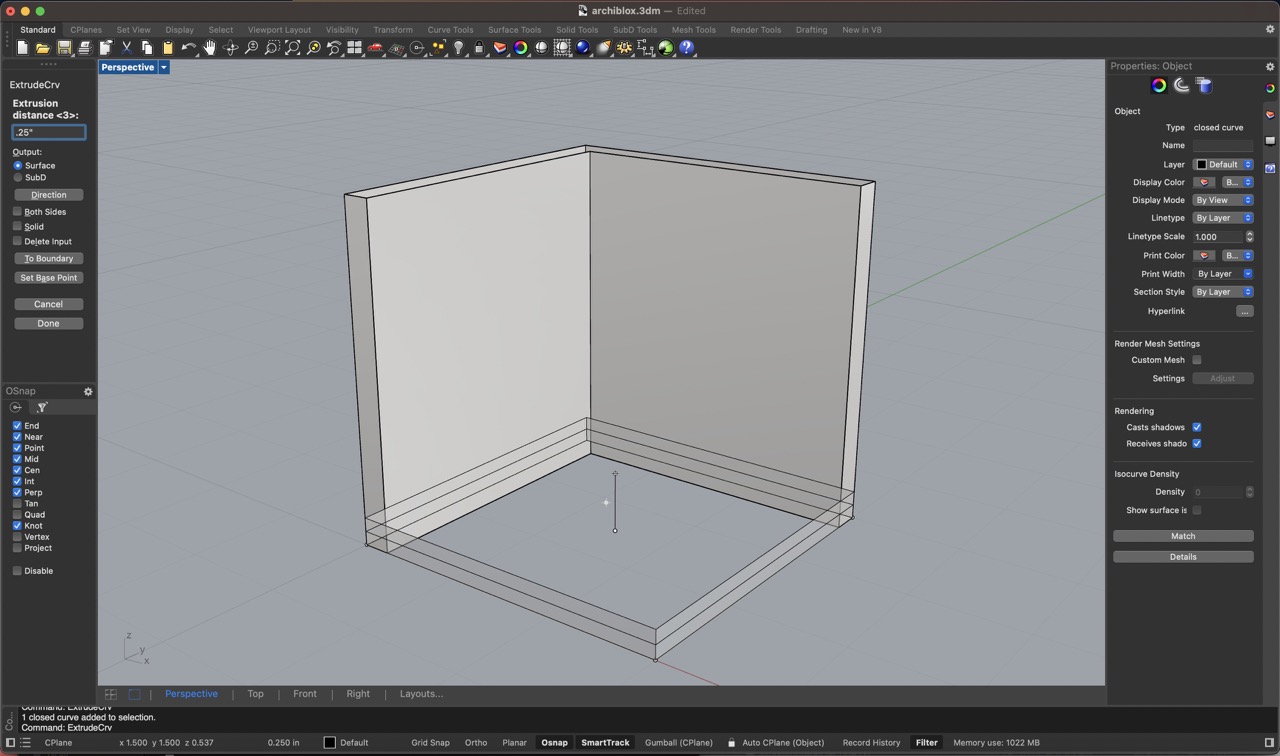
Task: Click the blue help question mark icon
Action: [687, 48]
